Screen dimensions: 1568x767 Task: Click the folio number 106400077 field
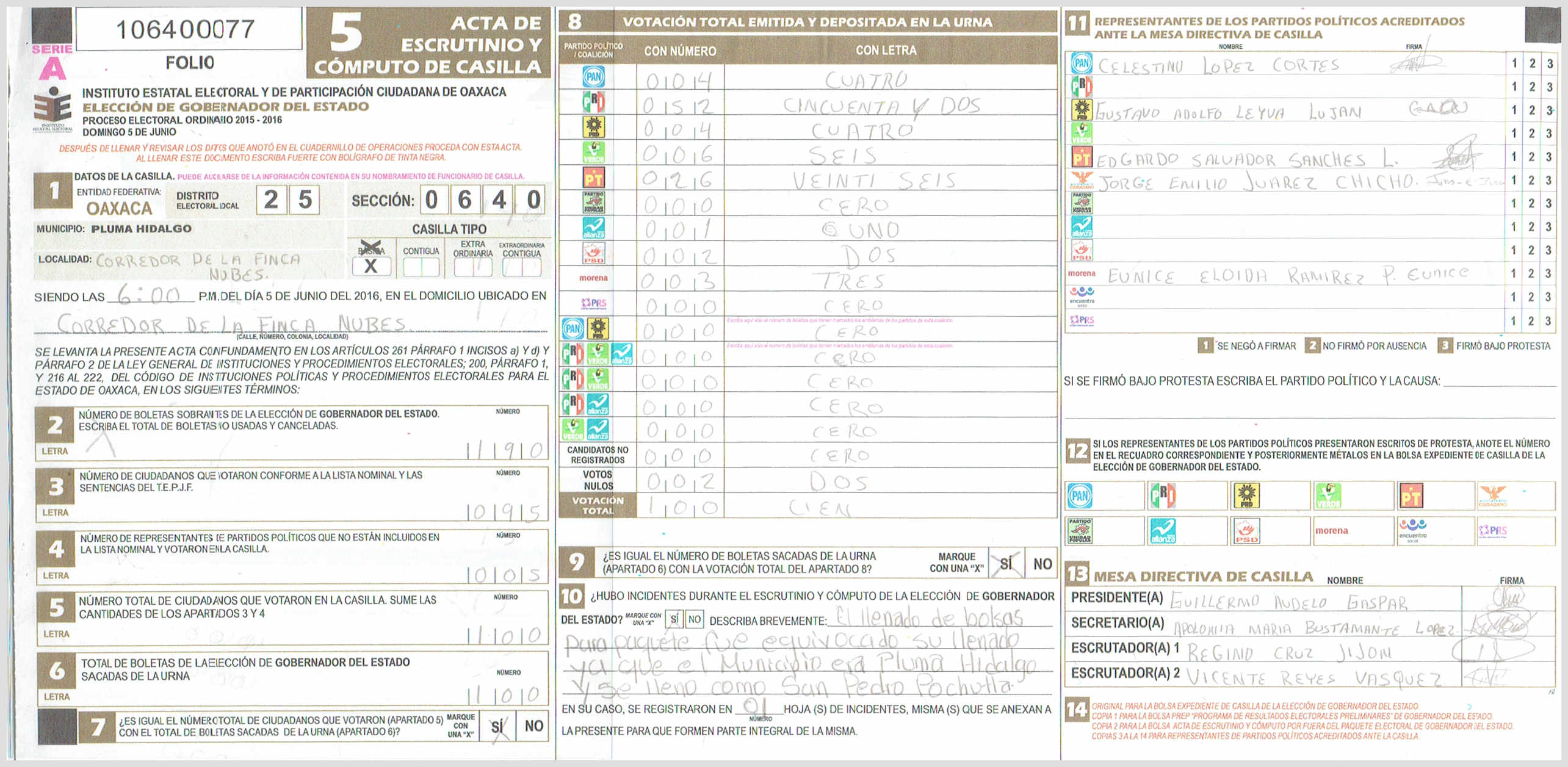186,29
